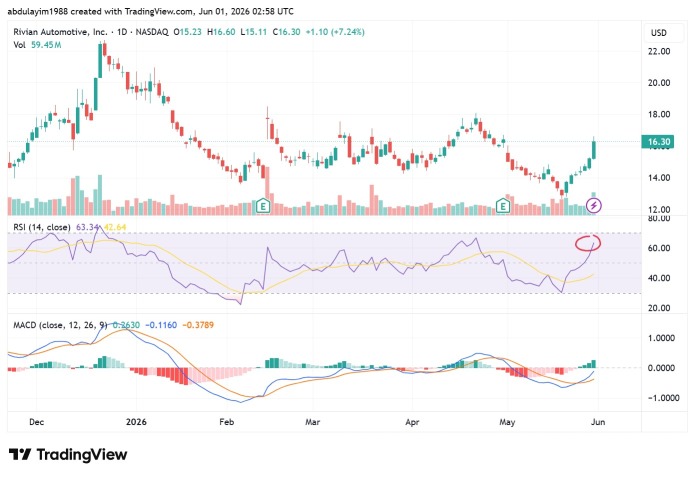Click the Jun label on time axis
This screenshot has height=477, width=695.
598,422
